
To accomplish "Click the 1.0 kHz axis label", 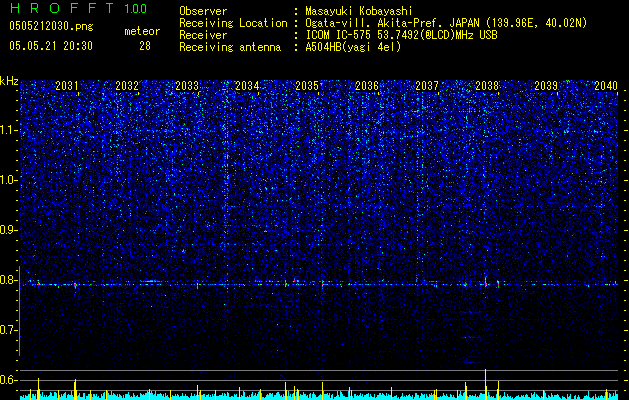I will (8, 180).
